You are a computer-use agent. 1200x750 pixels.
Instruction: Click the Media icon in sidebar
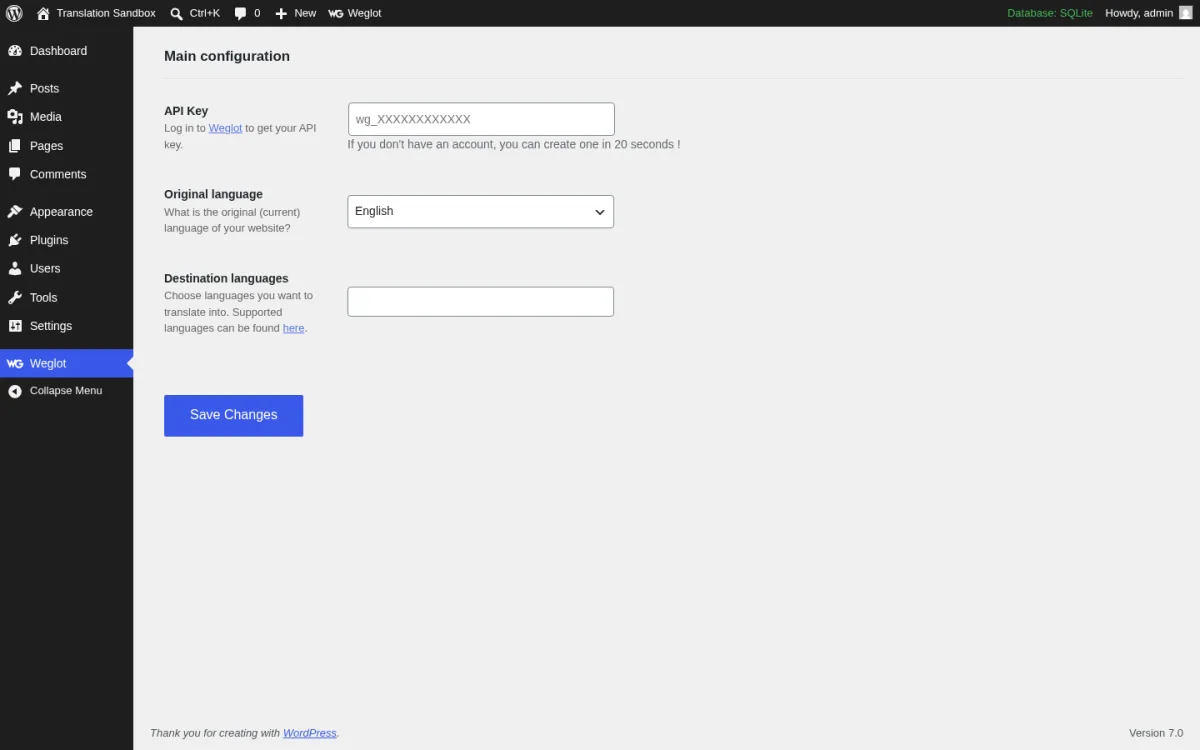[15, 117]
